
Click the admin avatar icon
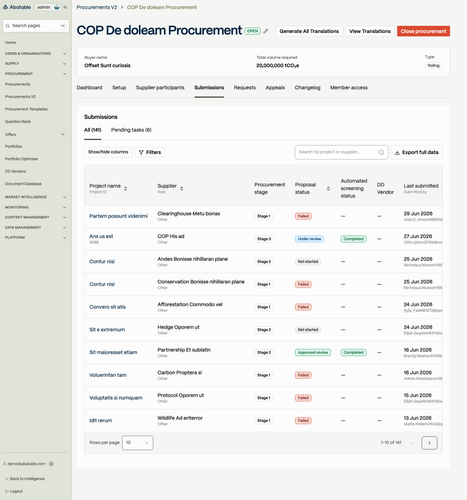57,7
